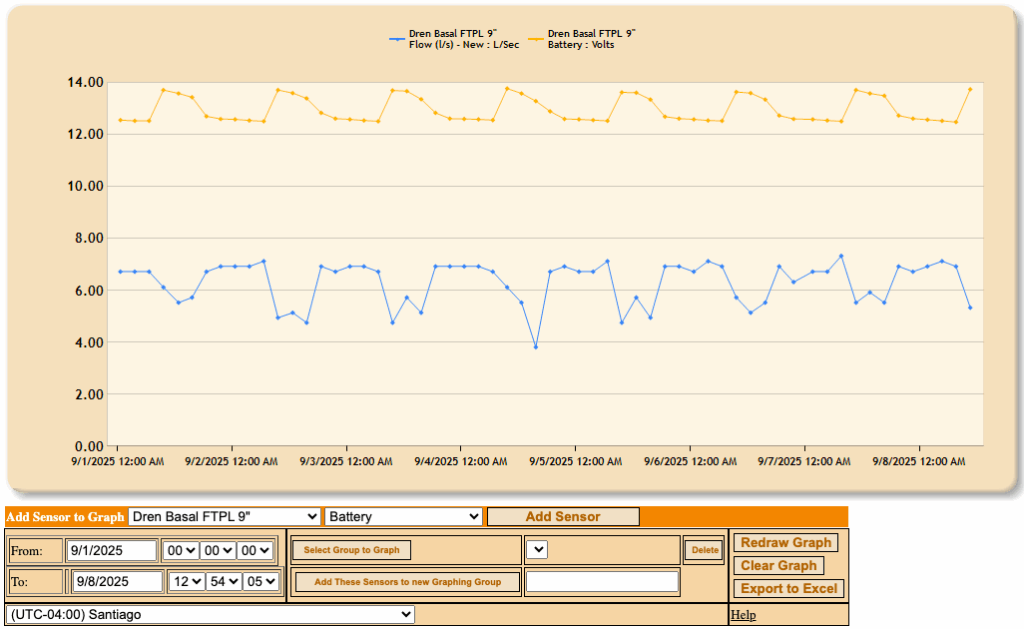Open the From seconds dropdown
Screen dimensions: 1024x629
pos(256,550)
